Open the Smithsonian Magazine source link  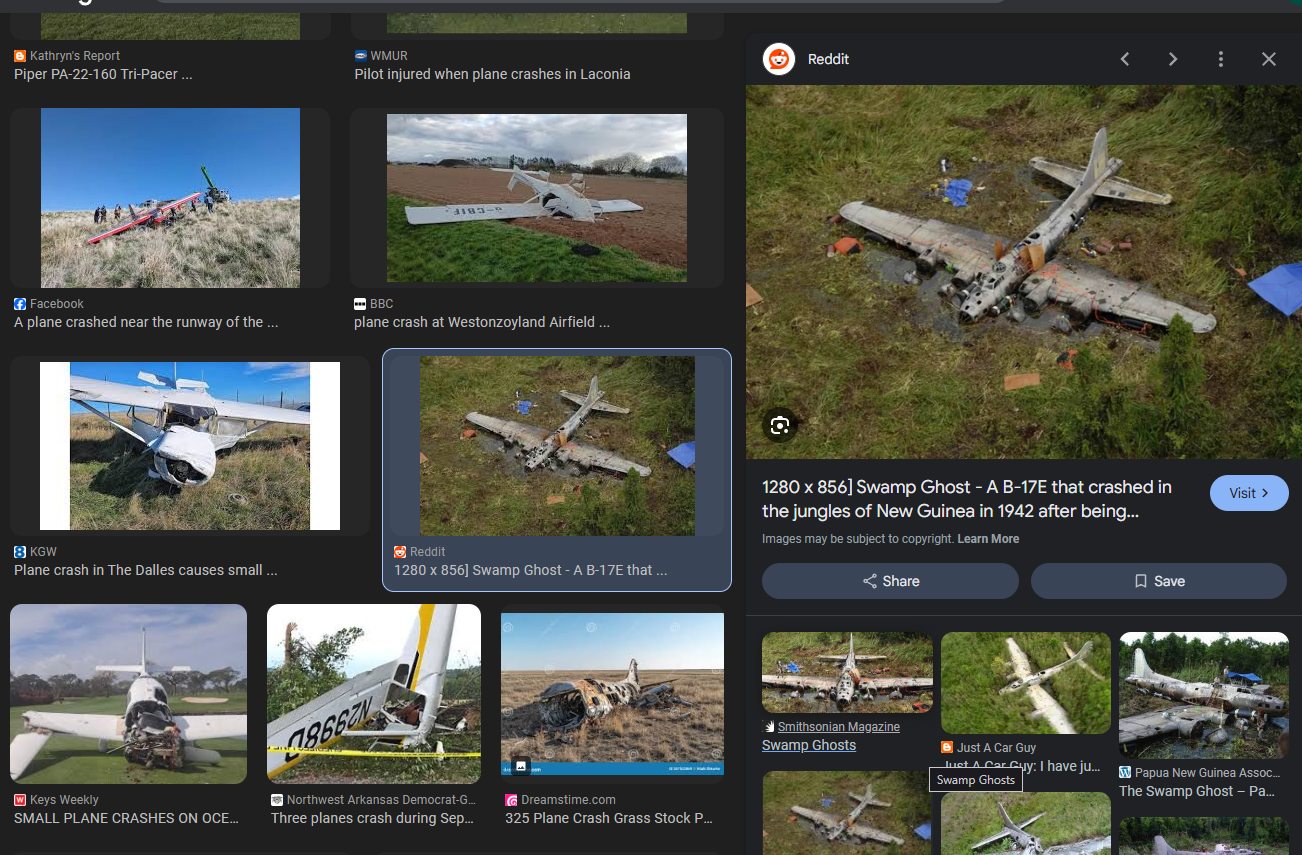pos(838,727)
